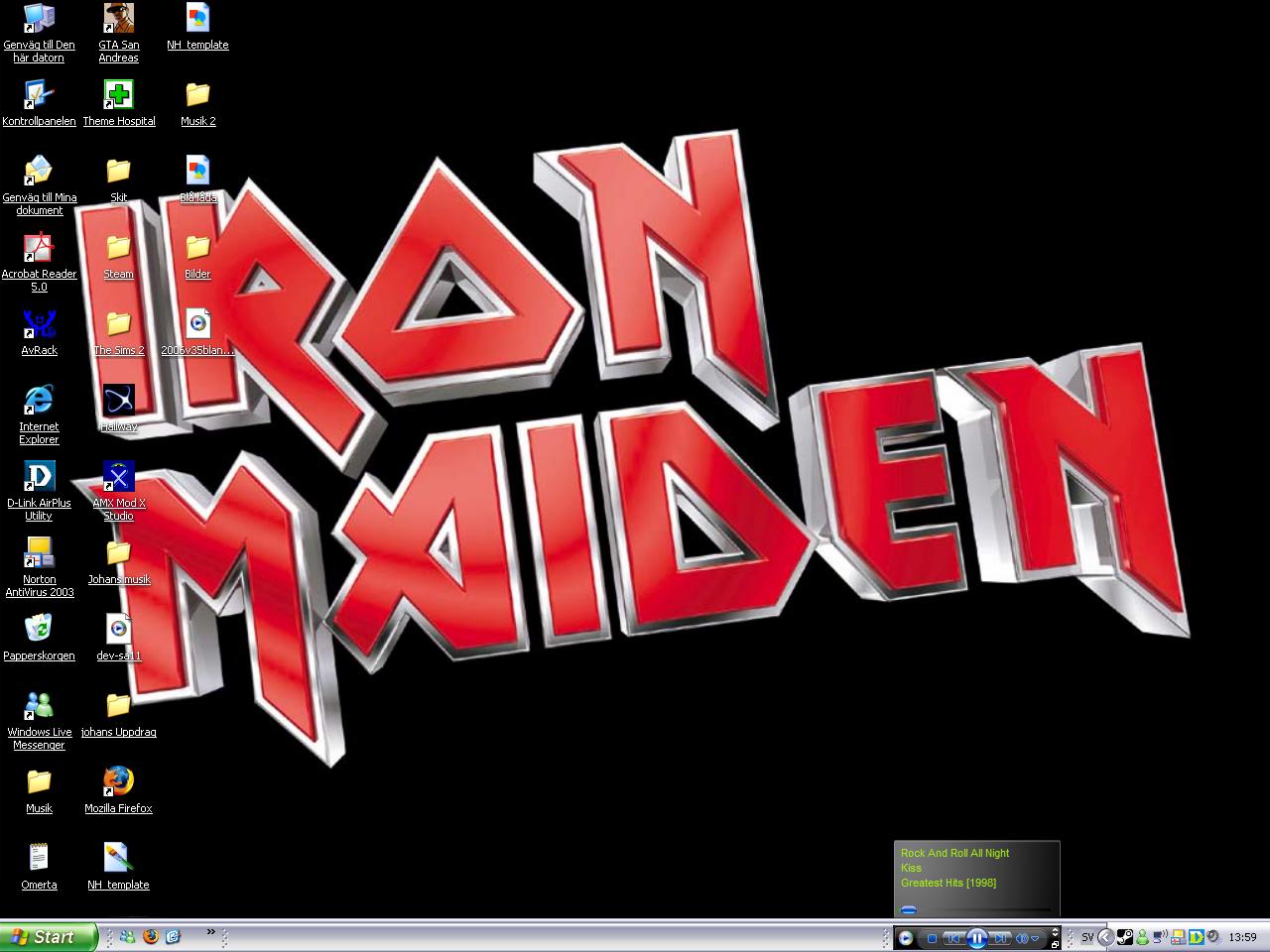Open the volume dropdown arrow in mini player
This screenshot has width=1270, height=952.
(x=1035, y=939)
